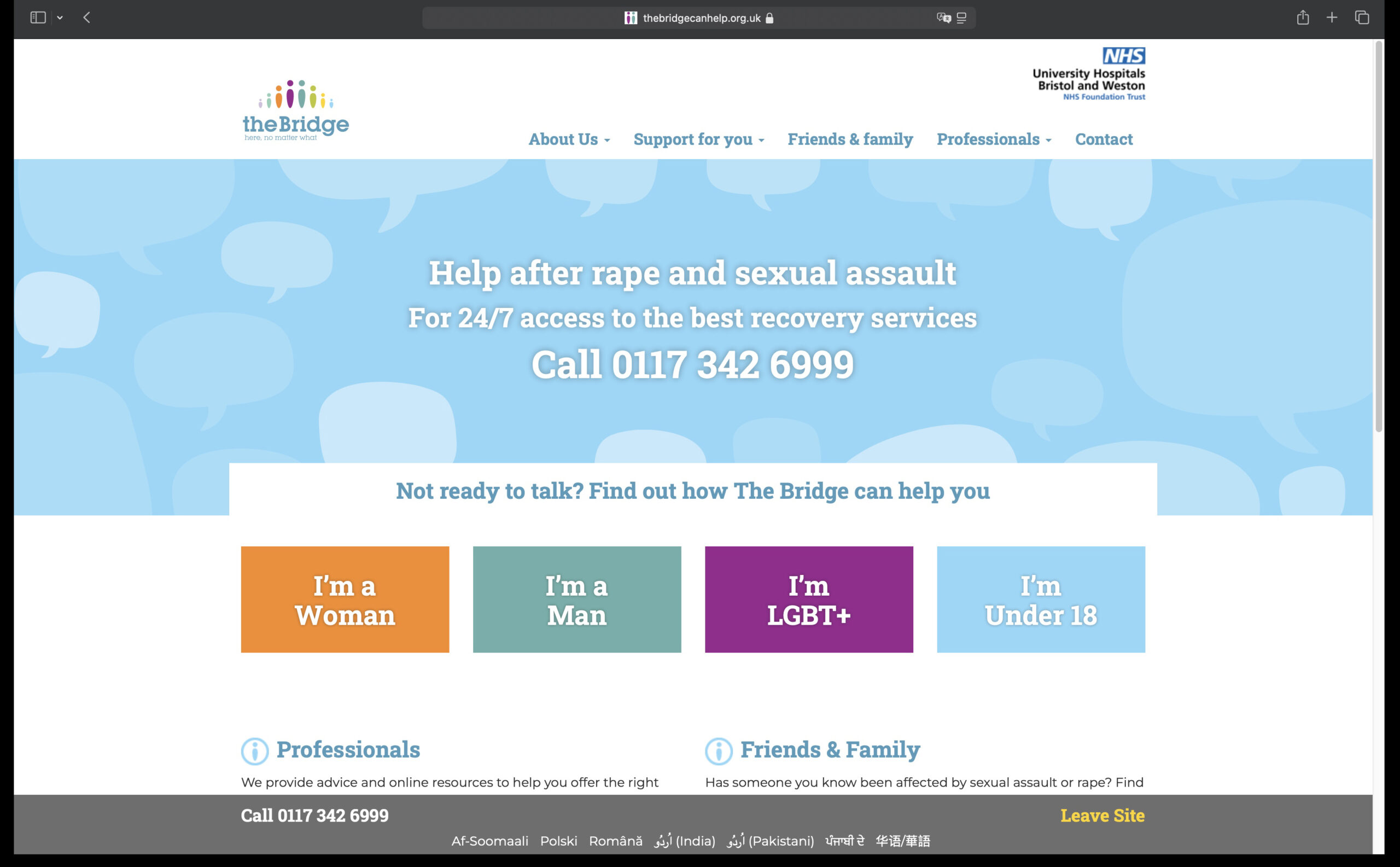
Task: Select the I'm a Man tile
Action: pos(577,599)
